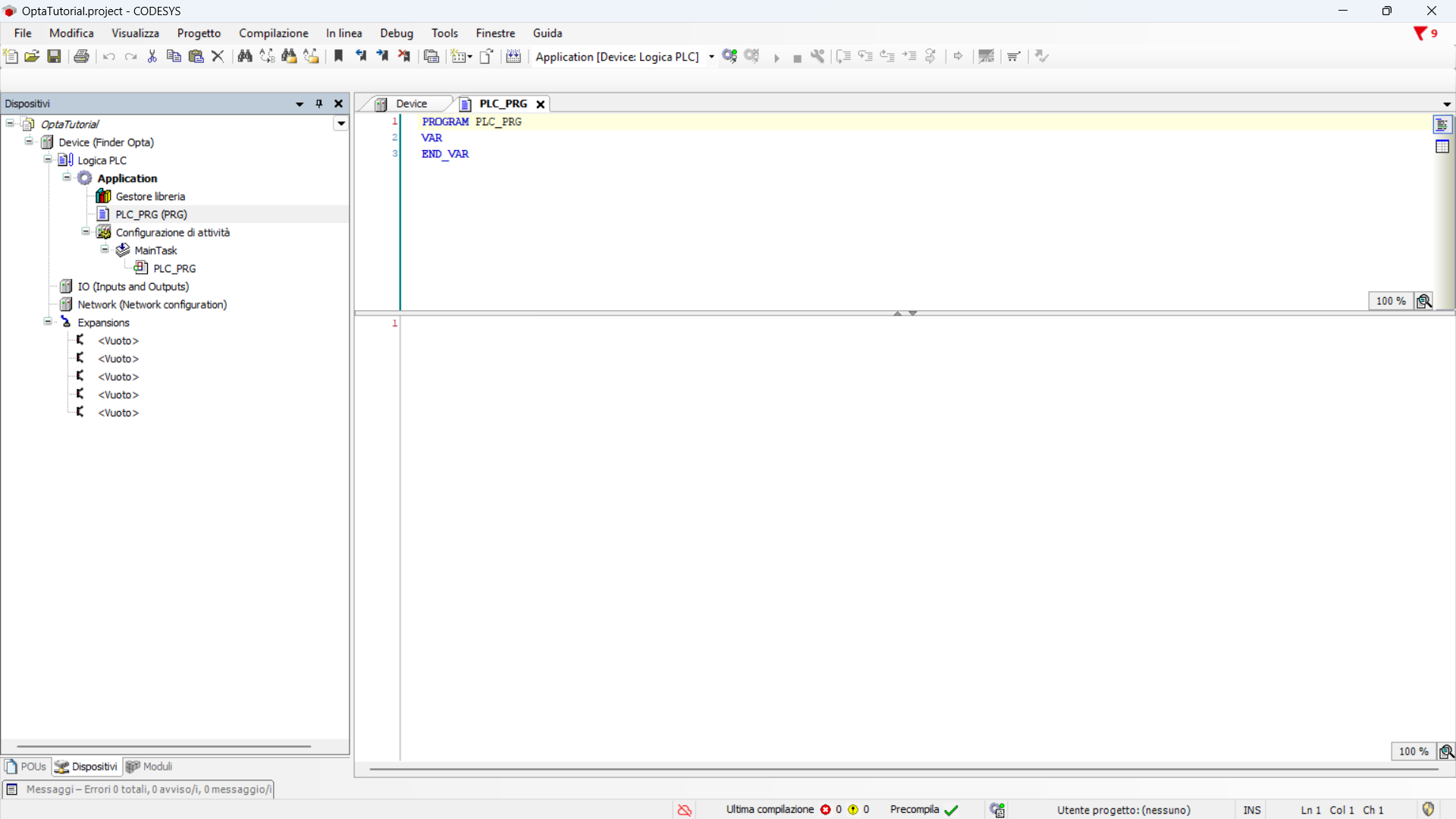
Task: Toggle bookmark using the bookmark icon
Action: pos(339,56)
